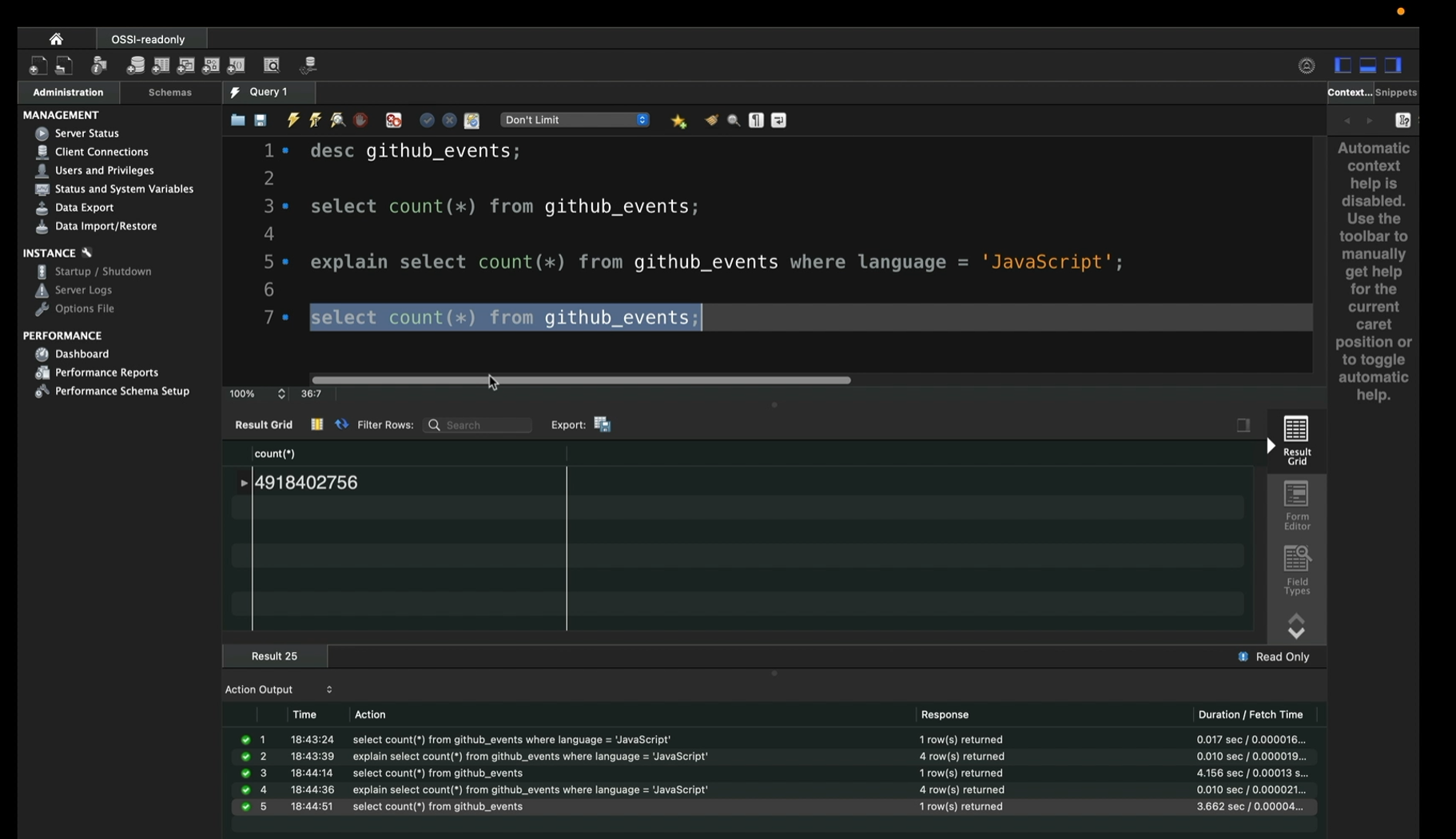Select action output row 3 at 18:44:14

point(774,773)
